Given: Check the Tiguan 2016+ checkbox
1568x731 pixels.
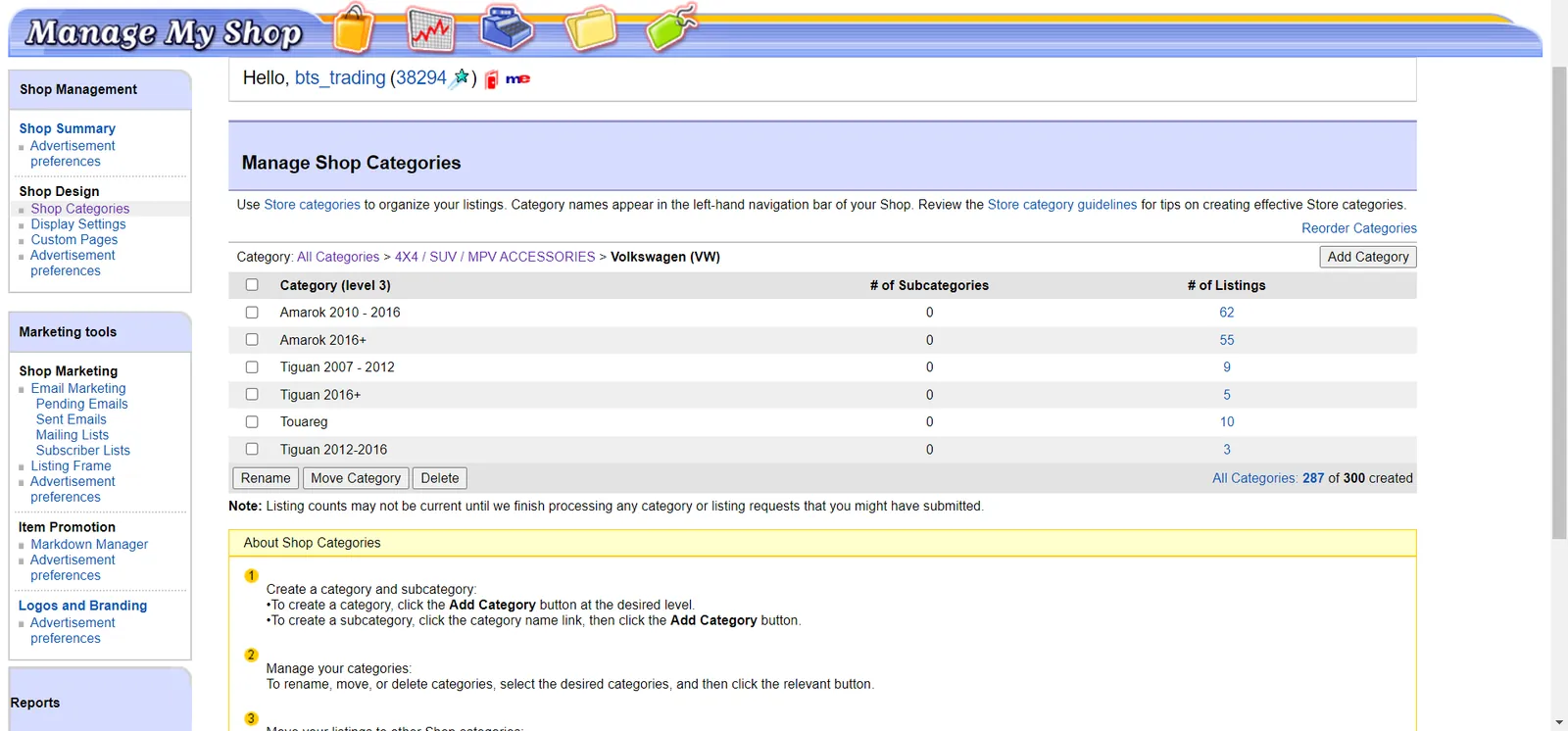Looking at the screenshot, I should click(x=252, y=395).
